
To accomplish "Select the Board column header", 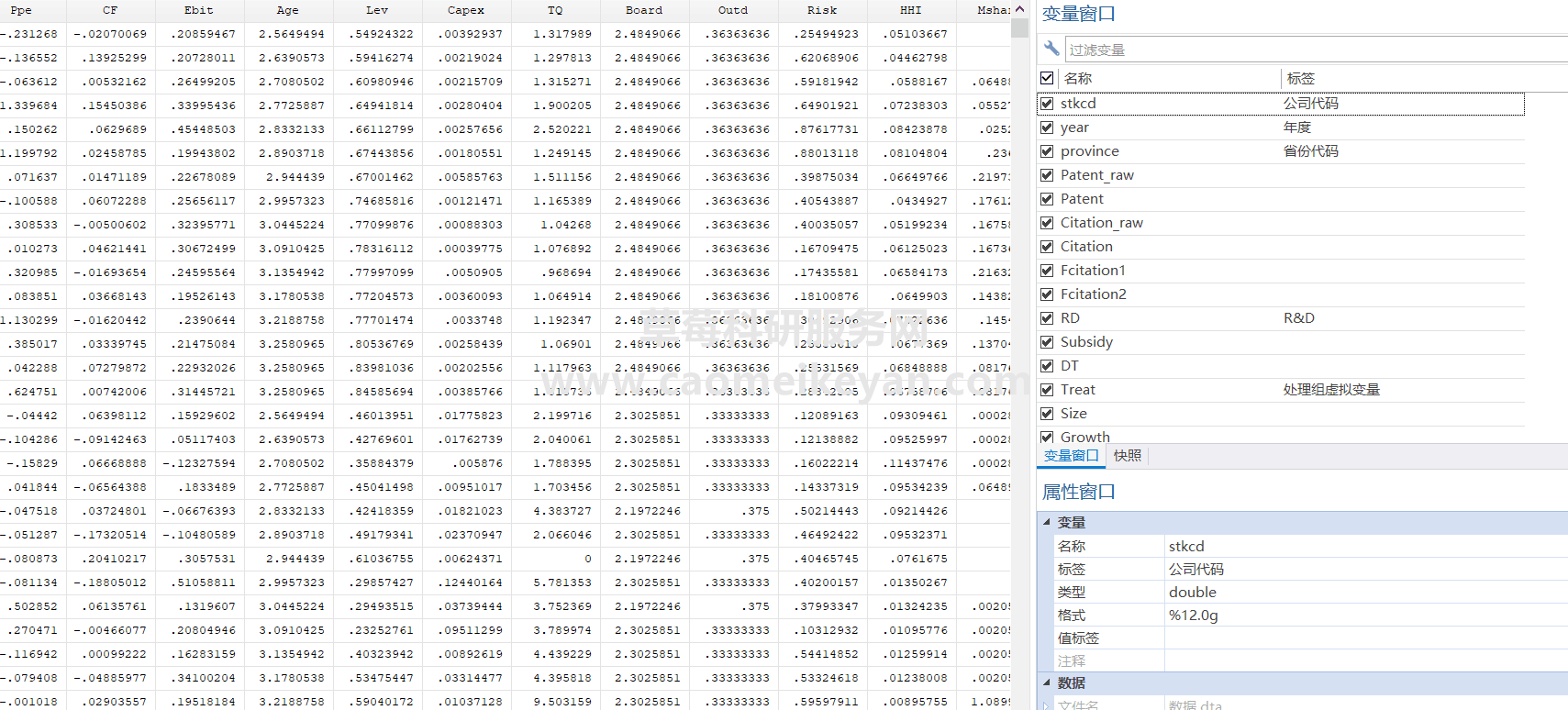I will [644, 10].
